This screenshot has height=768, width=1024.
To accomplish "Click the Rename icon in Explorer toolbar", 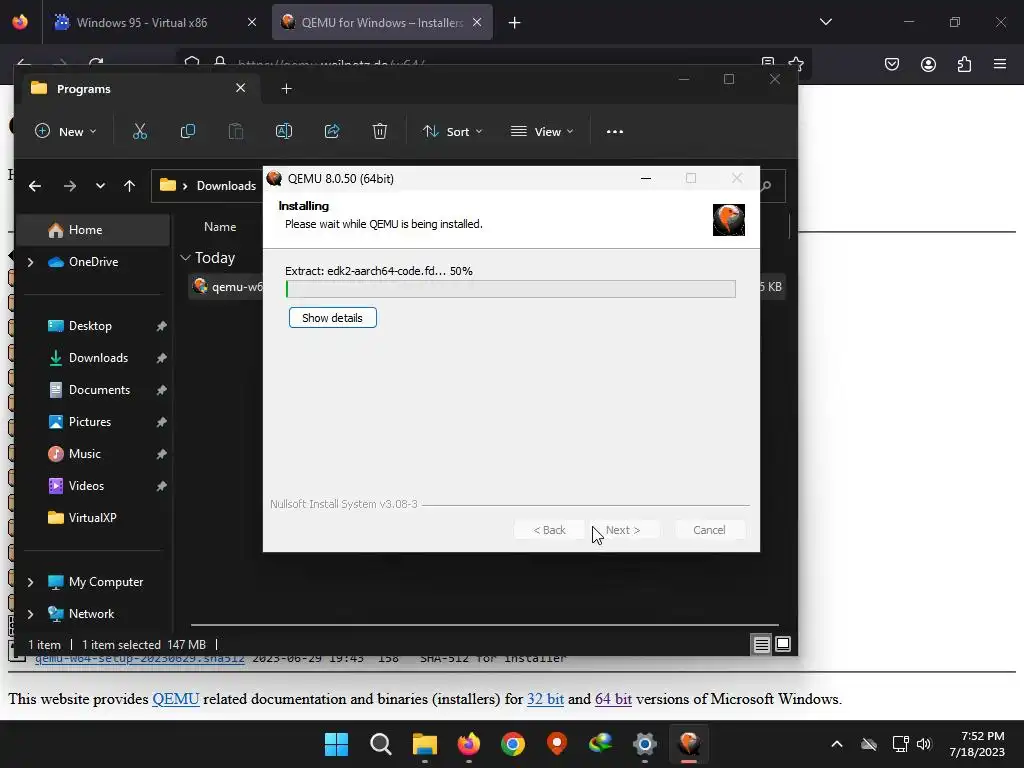I will [x=283, y=131].
